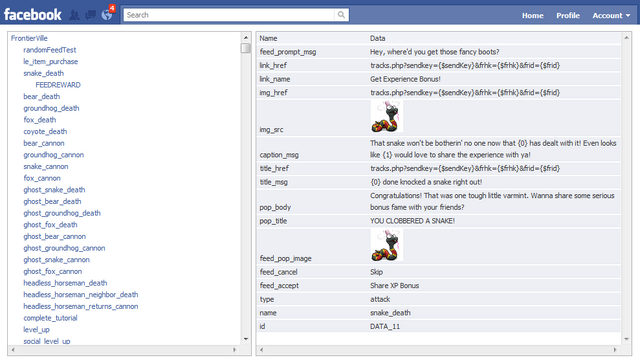Viewport: 640px width, 360px height.
Task: Click the data panel scroll-left arrow
Action: (x=261, y=350)
